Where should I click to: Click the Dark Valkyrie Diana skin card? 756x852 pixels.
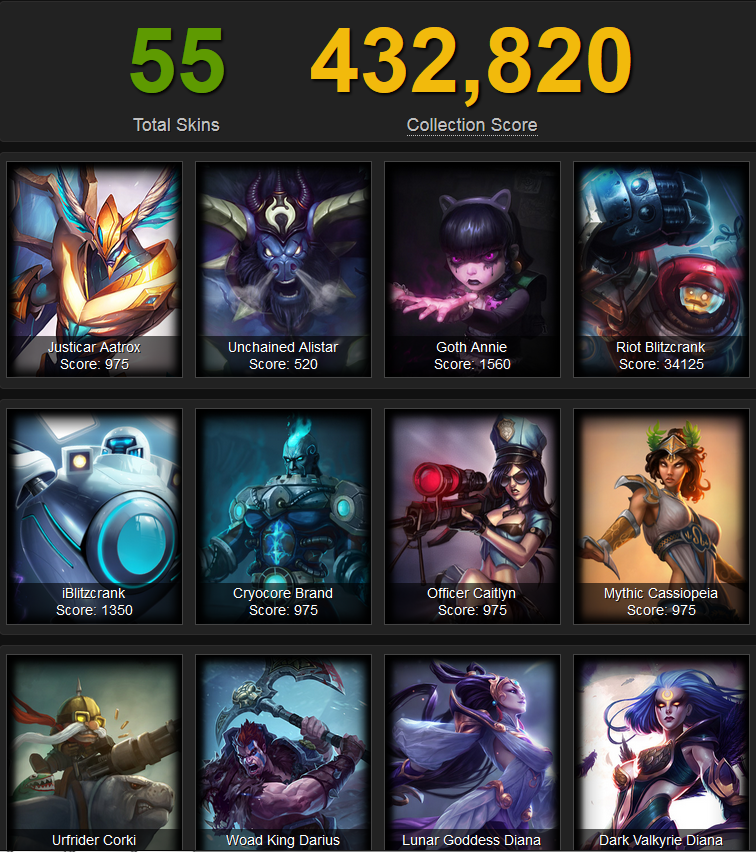[661, 753]
